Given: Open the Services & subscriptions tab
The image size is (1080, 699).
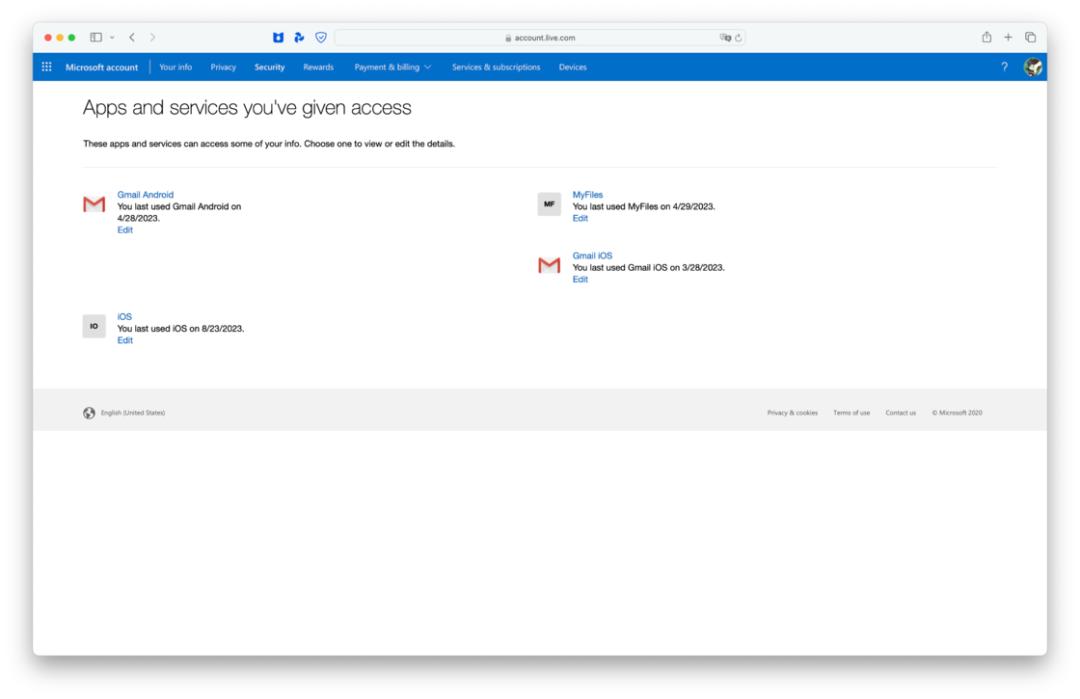Looking at the screenshot, I should 496,67.
